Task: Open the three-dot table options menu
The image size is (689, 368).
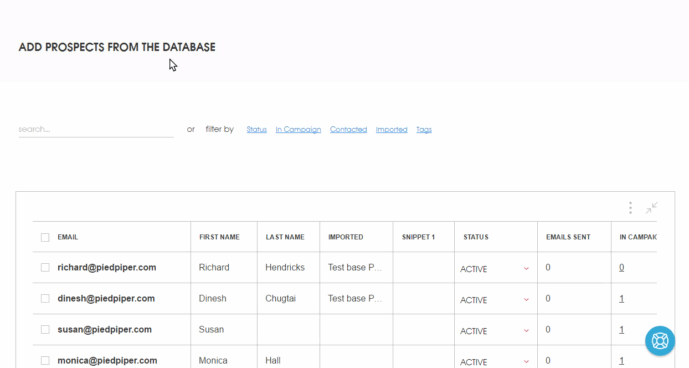Action: coord(630,208)
